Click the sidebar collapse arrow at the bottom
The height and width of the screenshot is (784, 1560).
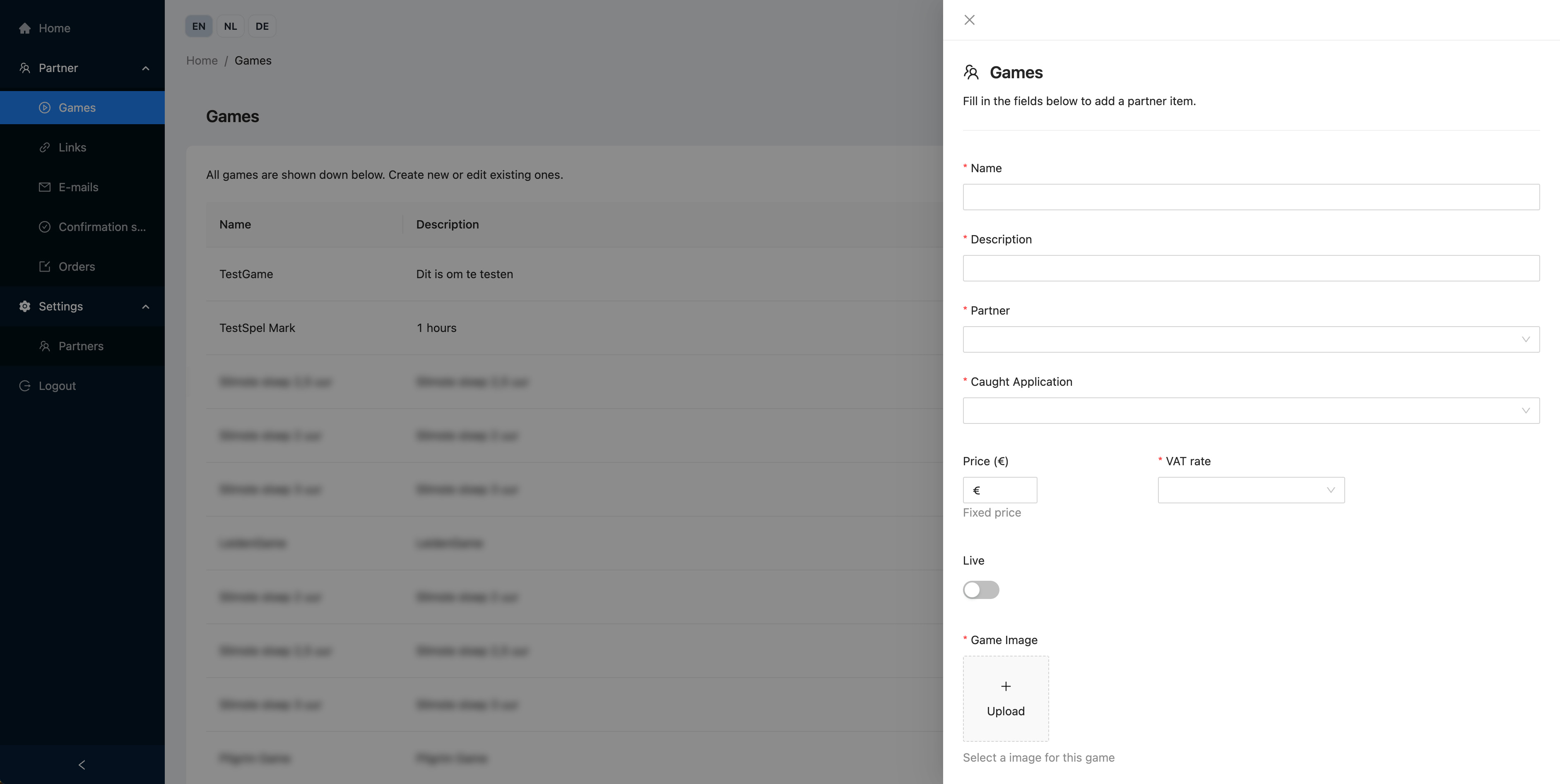point(82,765)
